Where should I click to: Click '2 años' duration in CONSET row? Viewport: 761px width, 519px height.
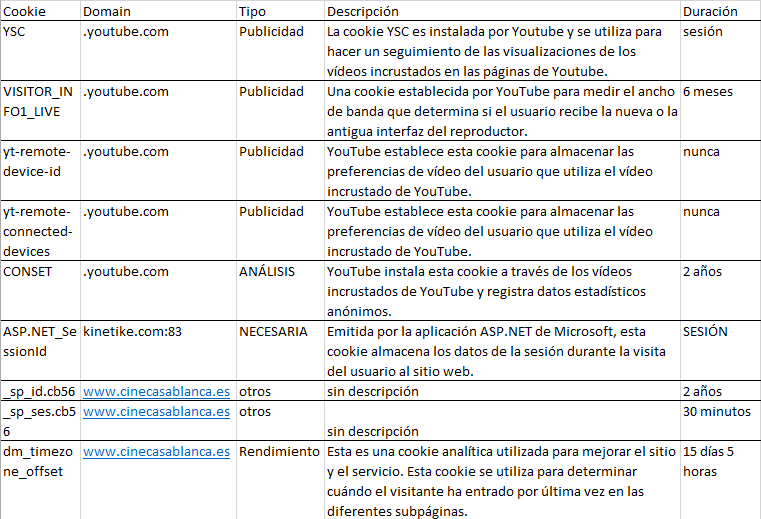click(702, 271)
